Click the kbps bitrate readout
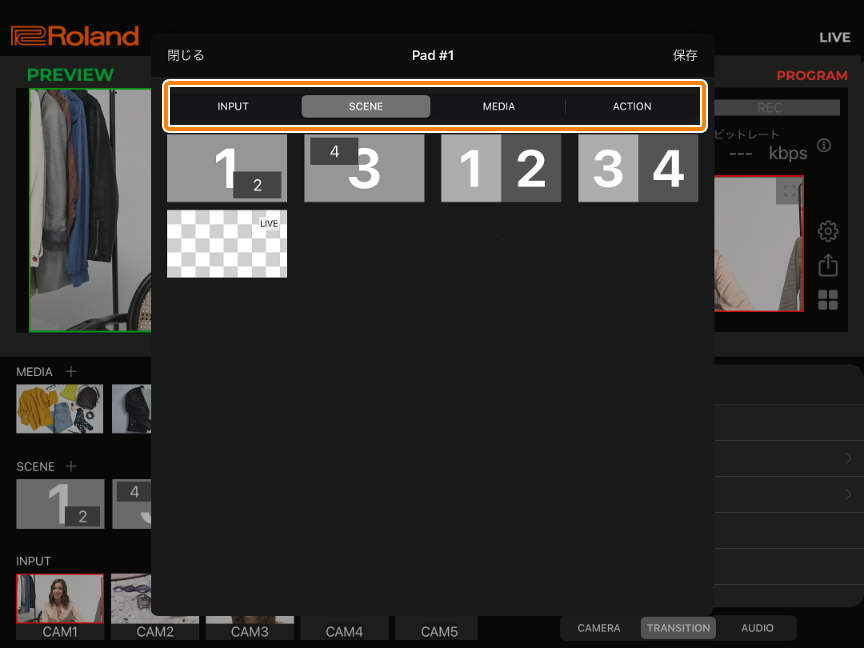Viewport: 866px width, 650px height. pos(768,153)
